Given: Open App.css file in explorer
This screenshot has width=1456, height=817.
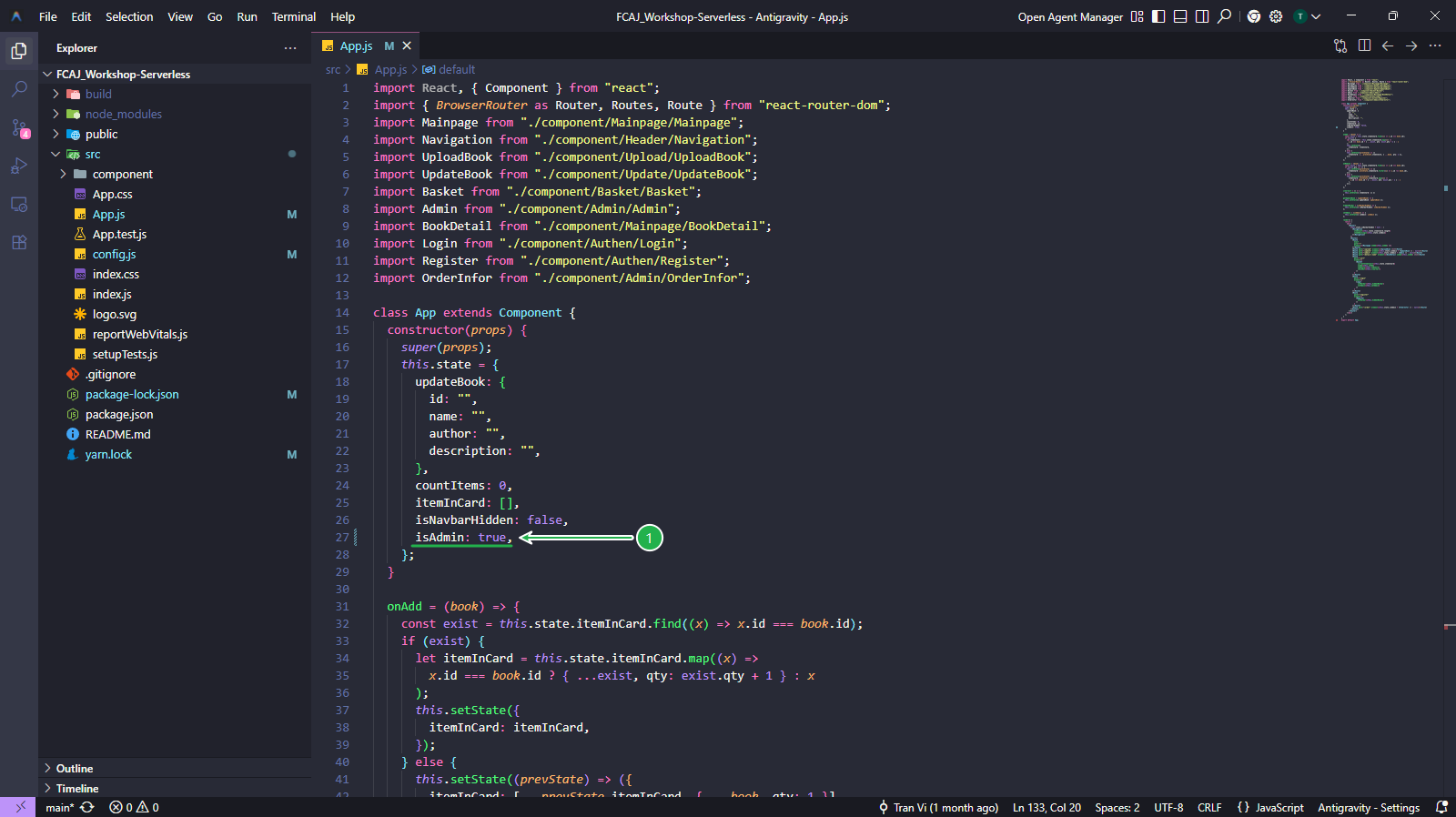Looking at the screenshot, I should [112, 194].
